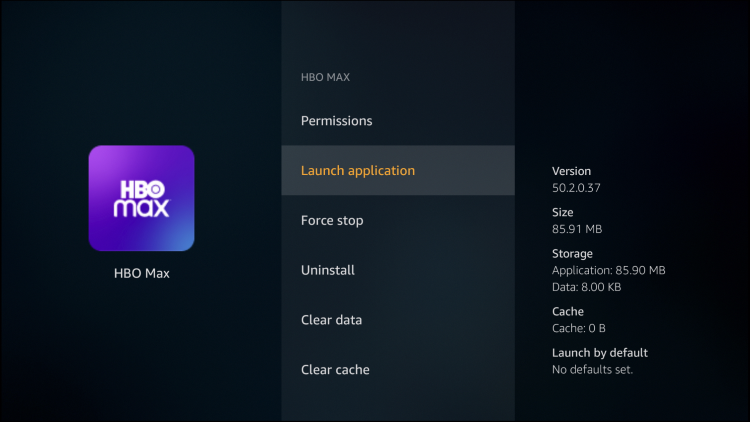Click the Cache: 0 B value
750x422 pixels.
580,328
